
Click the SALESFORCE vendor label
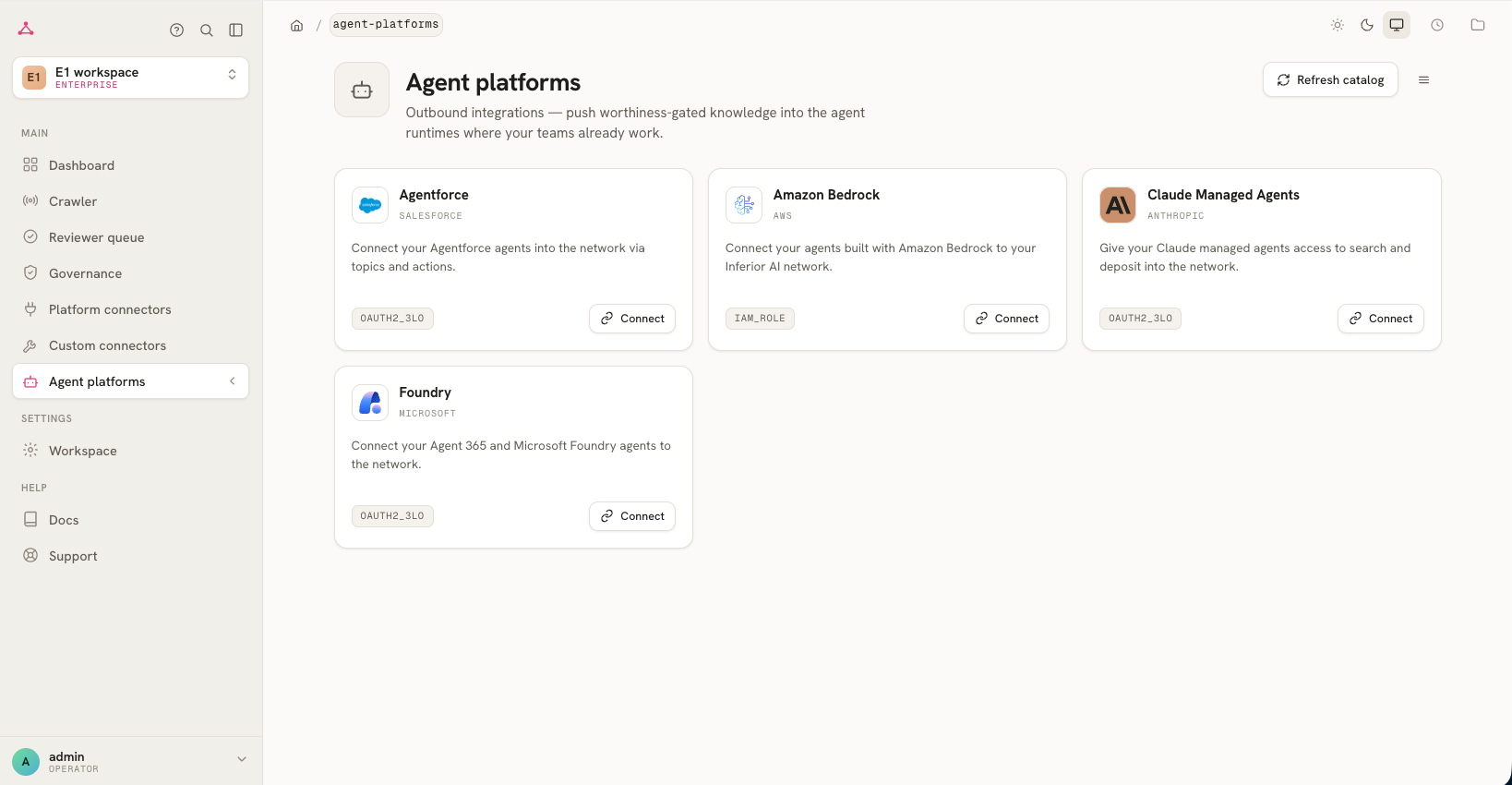coord(431,216)
